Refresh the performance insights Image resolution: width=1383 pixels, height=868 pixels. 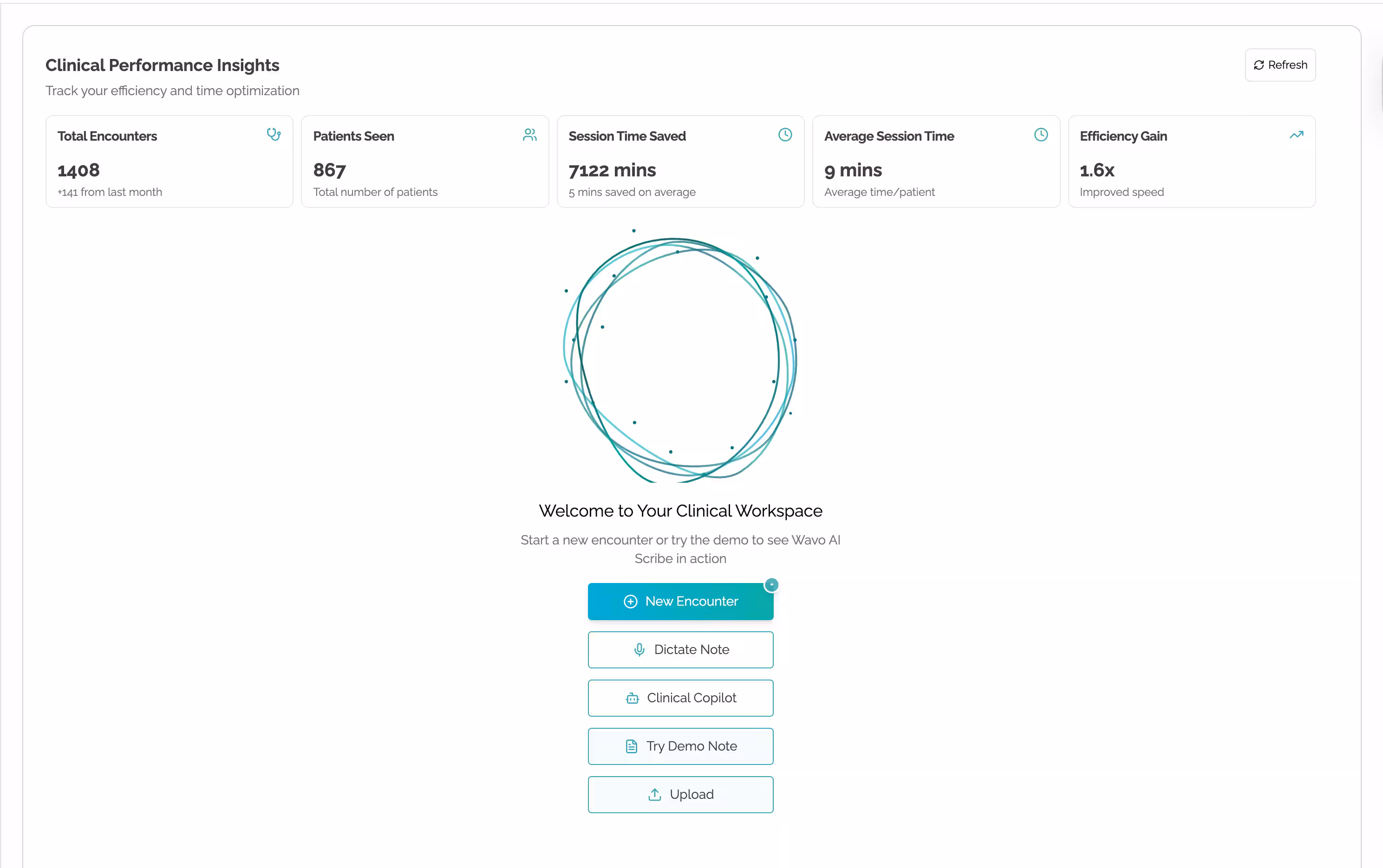[x=1280, y=65]
